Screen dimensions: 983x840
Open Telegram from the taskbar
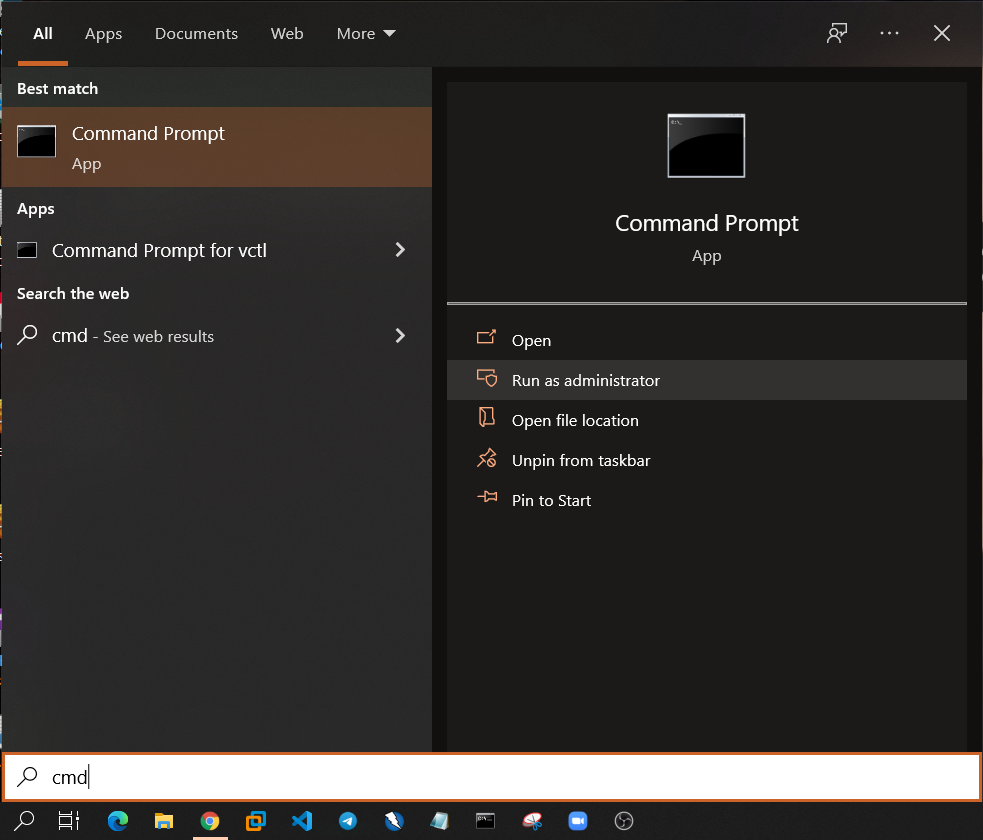[348, 820]
